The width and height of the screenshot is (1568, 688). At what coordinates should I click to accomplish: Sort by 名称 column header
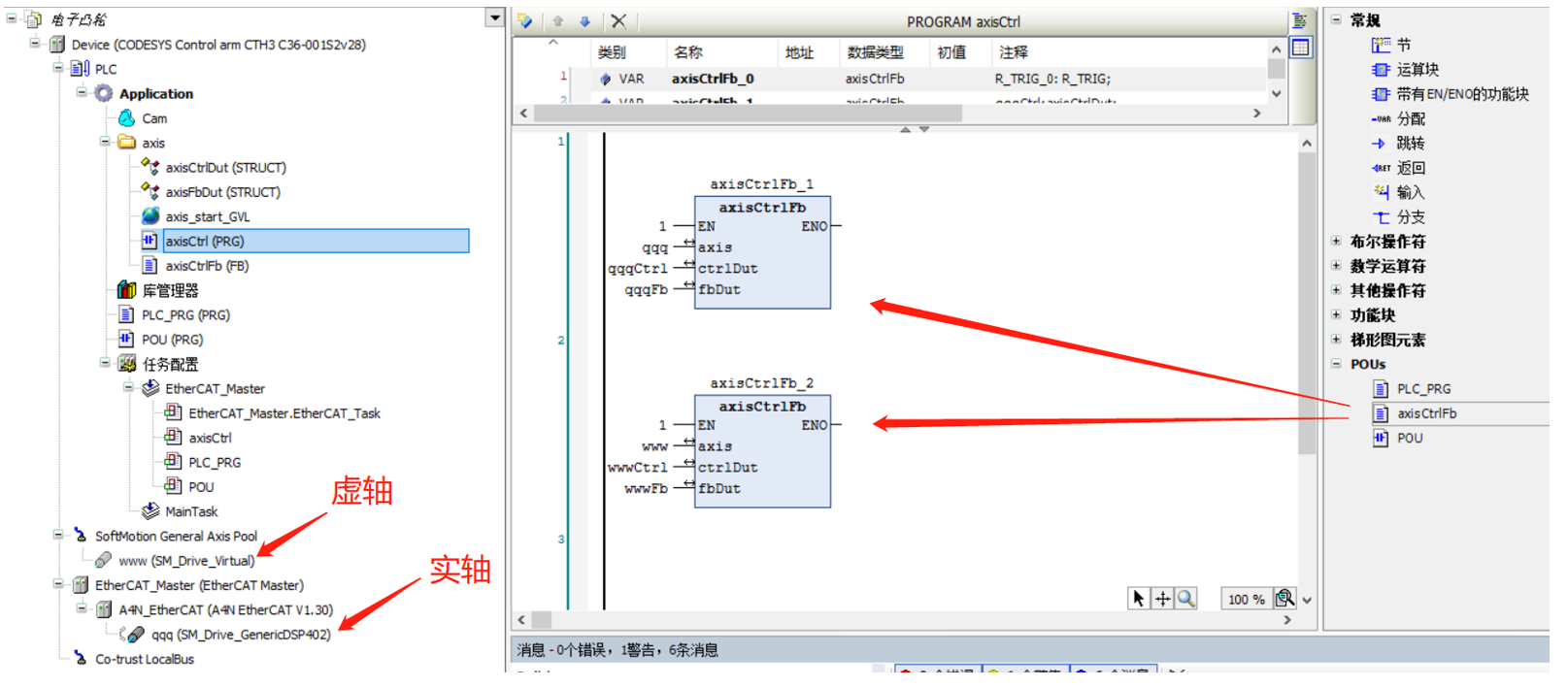688,52
